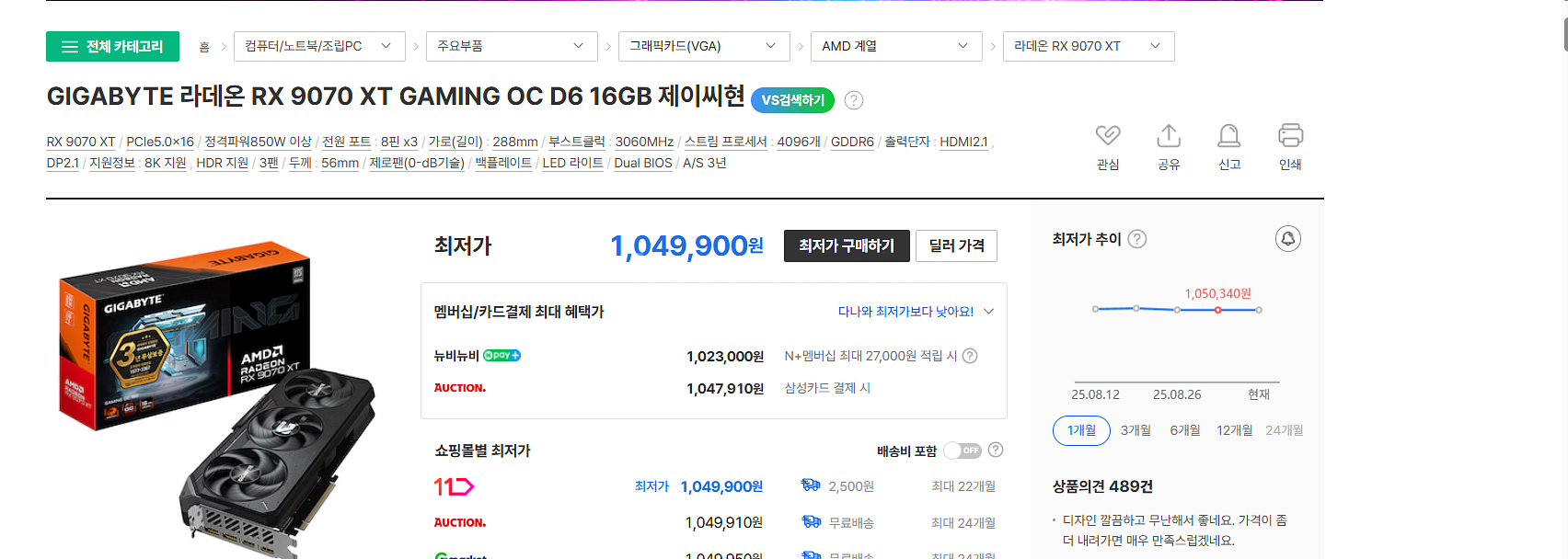Click the 홈 breadcrumb link
This screenshot has height=559, width=1568.
[204, 47]
